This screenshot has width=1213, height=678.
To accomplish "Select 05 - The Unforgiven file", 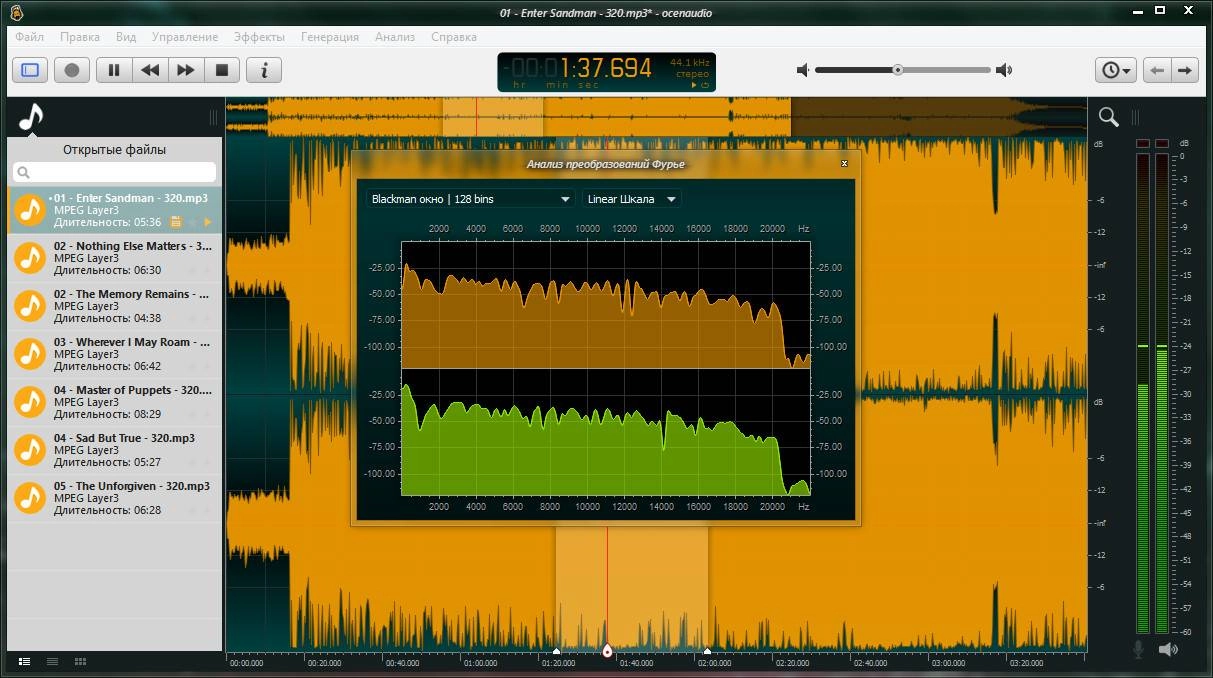I will (114, 498).
